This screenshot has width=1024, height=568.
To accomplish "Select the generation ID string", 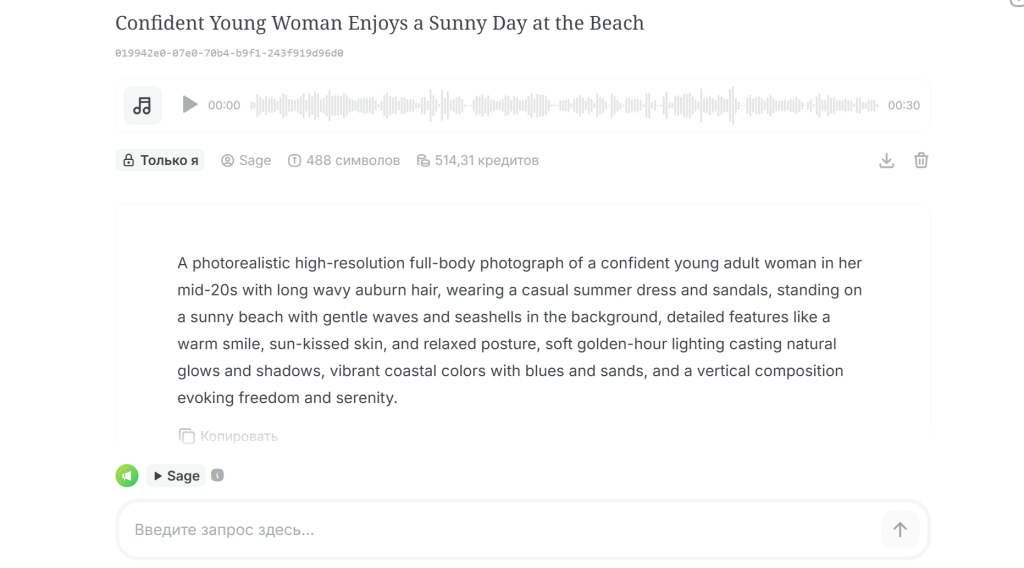I will point(229,54).
